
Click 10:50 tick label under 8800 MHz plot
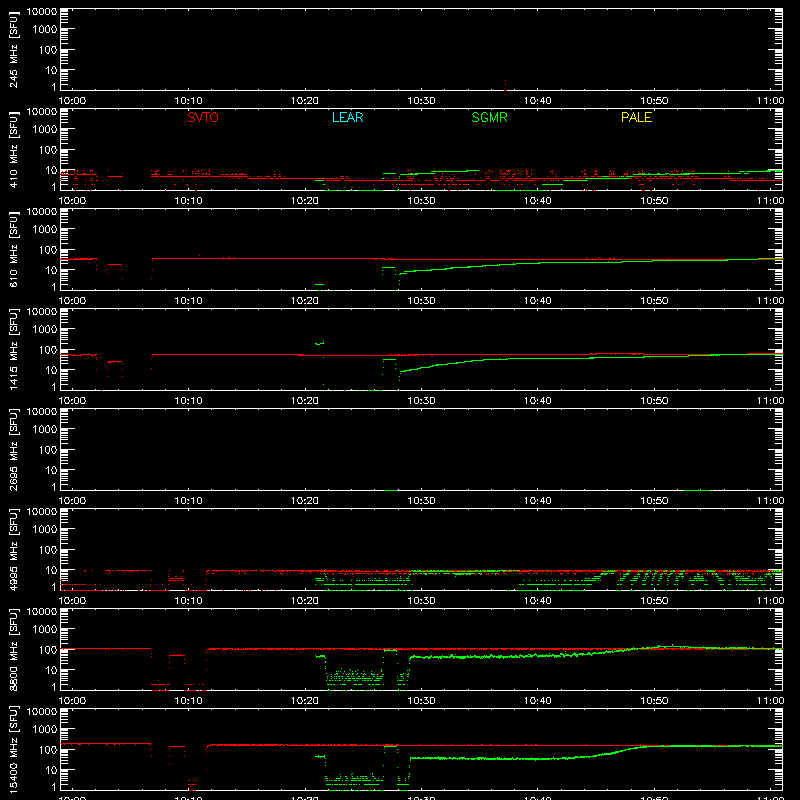click(654, 701)
